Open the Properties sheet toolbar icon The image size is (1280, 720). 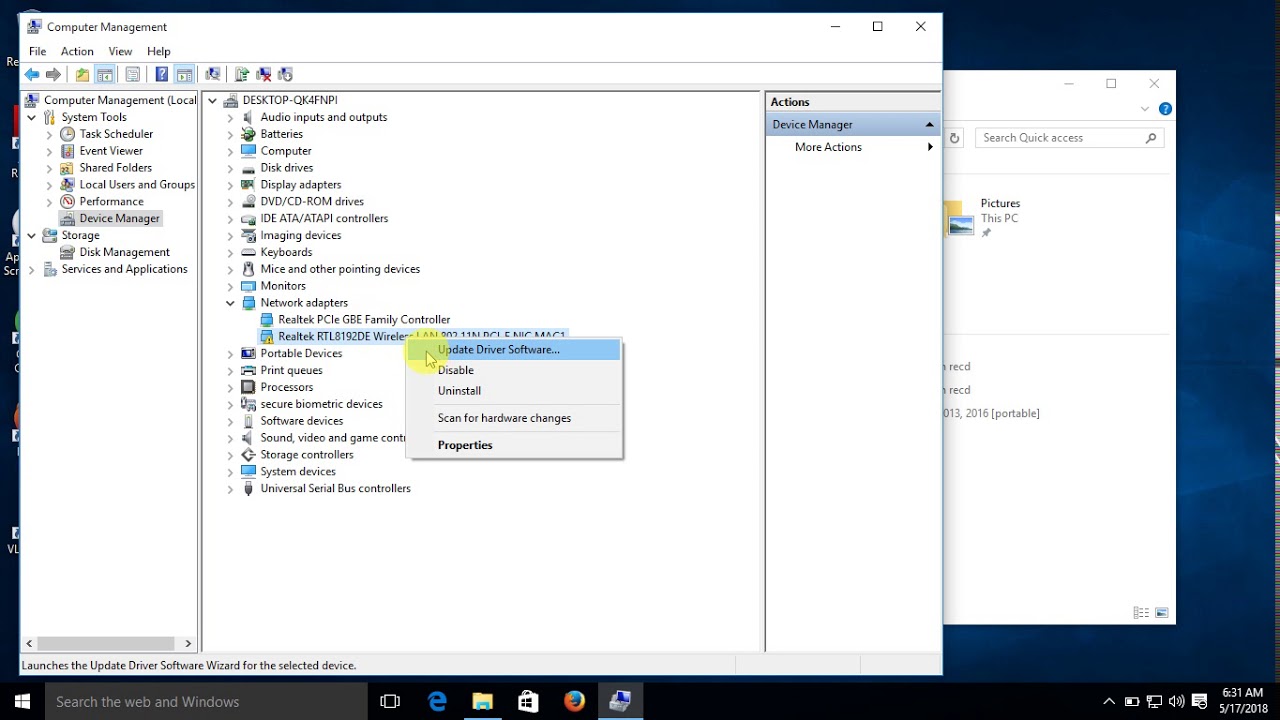pos(132,74)
